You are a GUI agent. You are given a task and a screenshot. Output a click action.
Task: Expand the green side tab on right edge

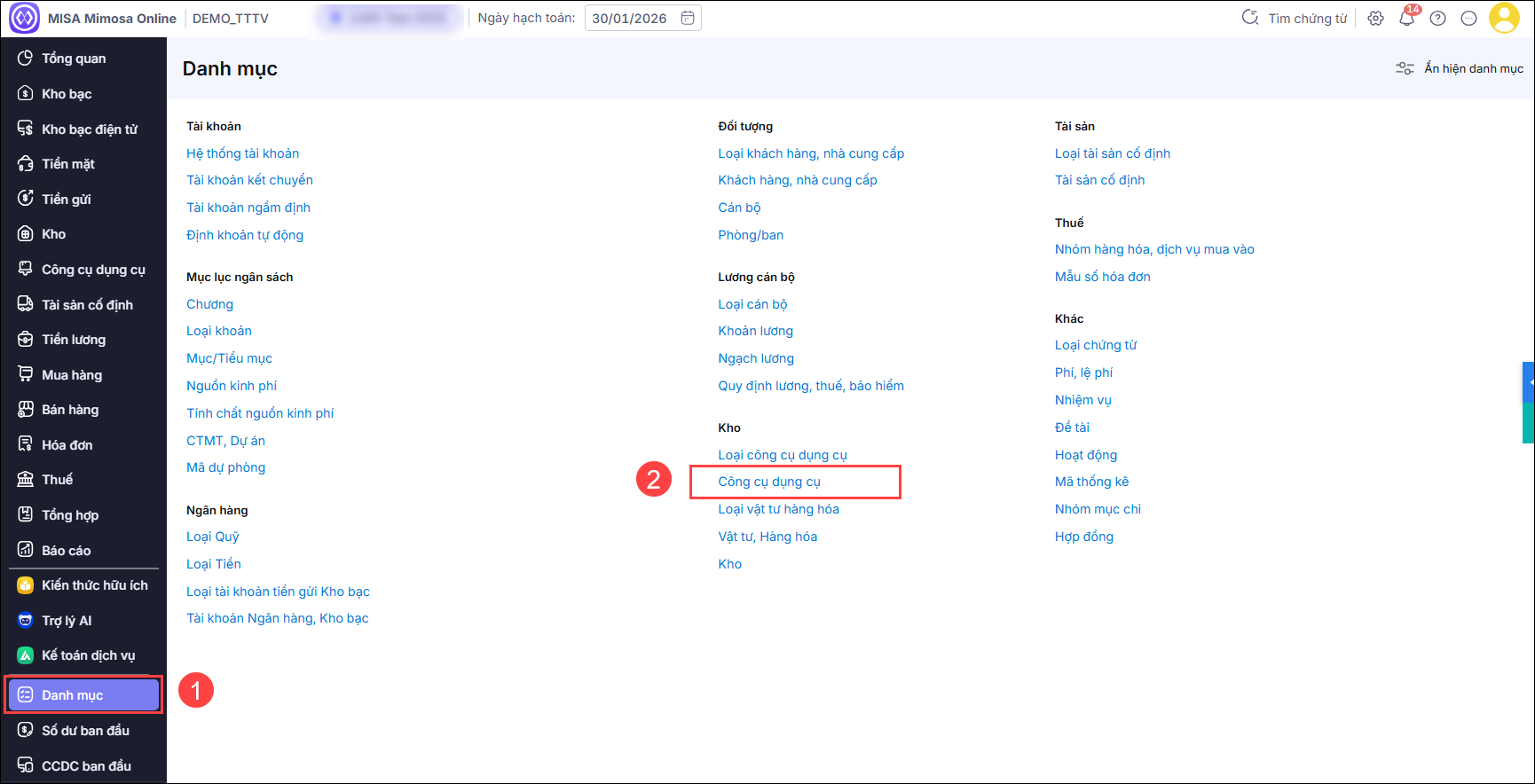(1529, 423)
